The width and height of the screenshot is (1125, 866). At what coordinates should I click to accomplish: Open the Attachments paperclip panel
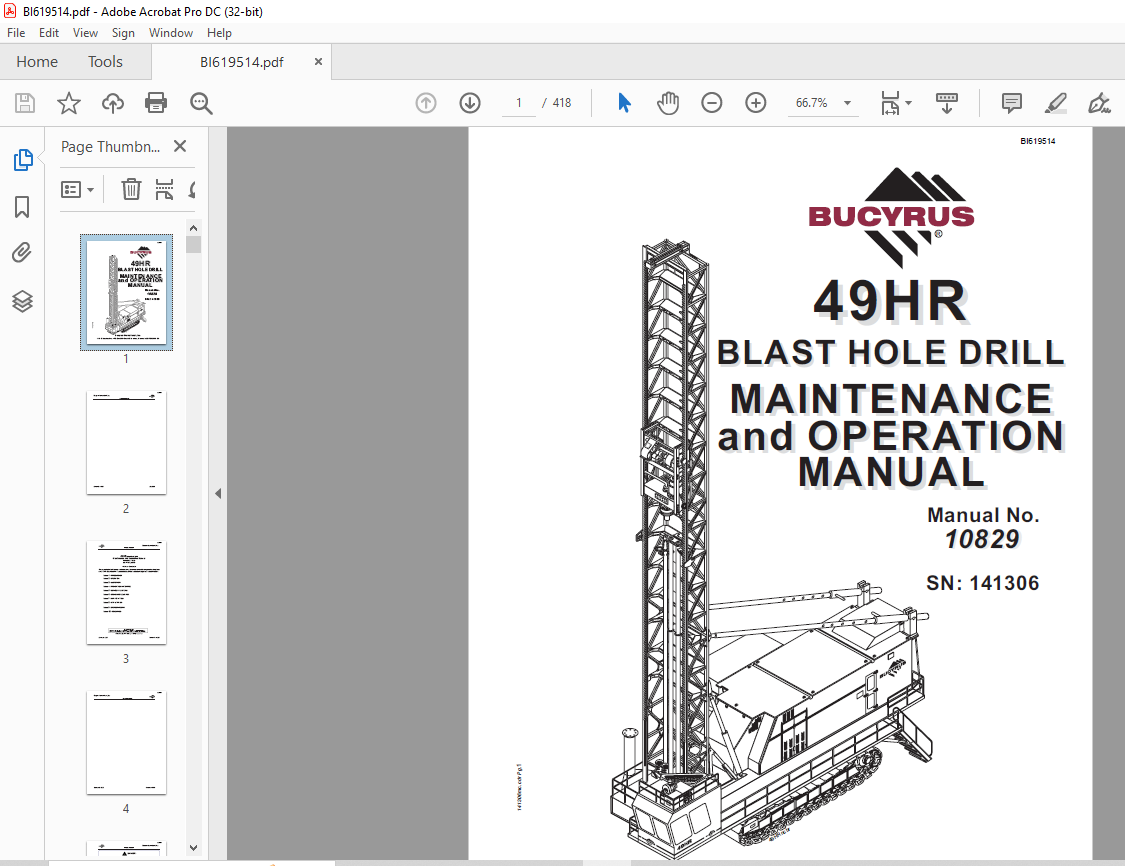point(22,253)
